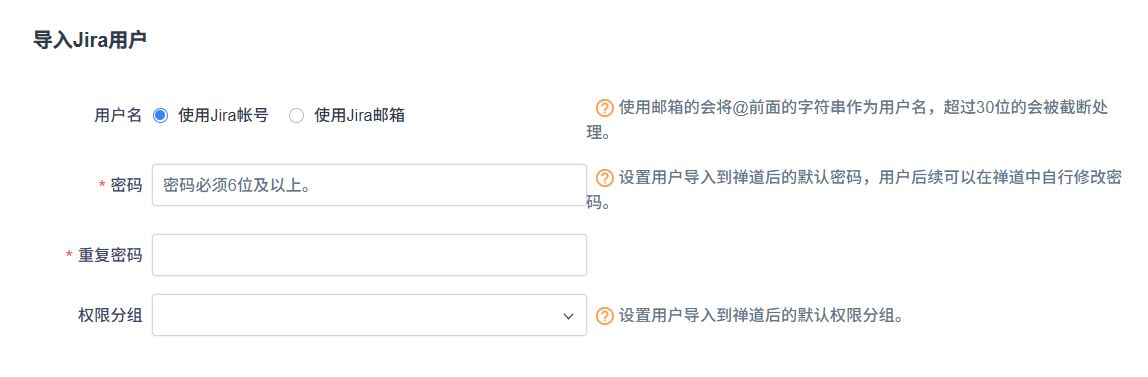Click the 导入Jira用户 page heading
Screen dimensions: 1148x377
pos(90,40)
